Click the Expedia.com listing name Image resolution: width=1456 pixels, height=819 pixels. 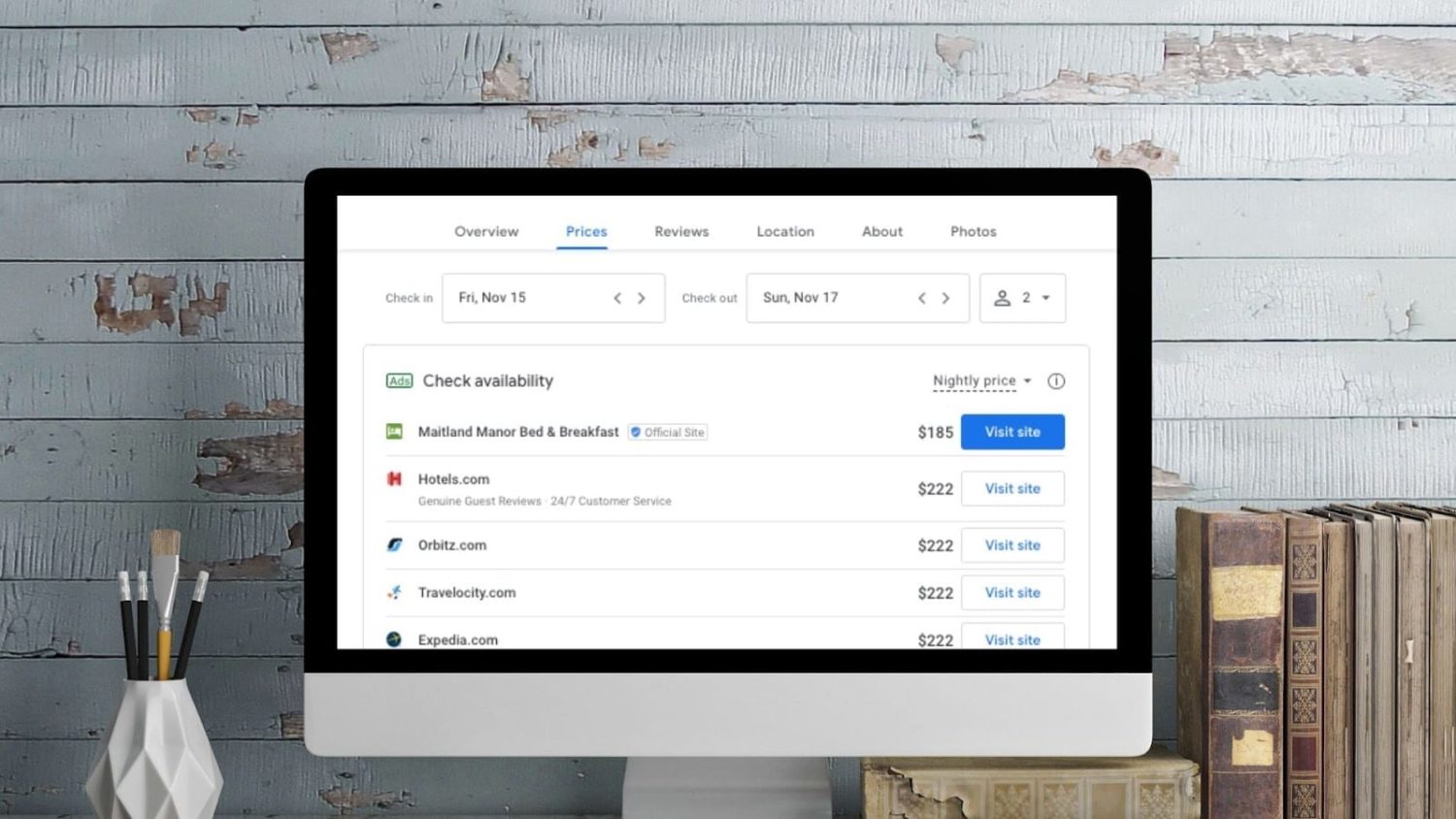[x=458, y=639]
